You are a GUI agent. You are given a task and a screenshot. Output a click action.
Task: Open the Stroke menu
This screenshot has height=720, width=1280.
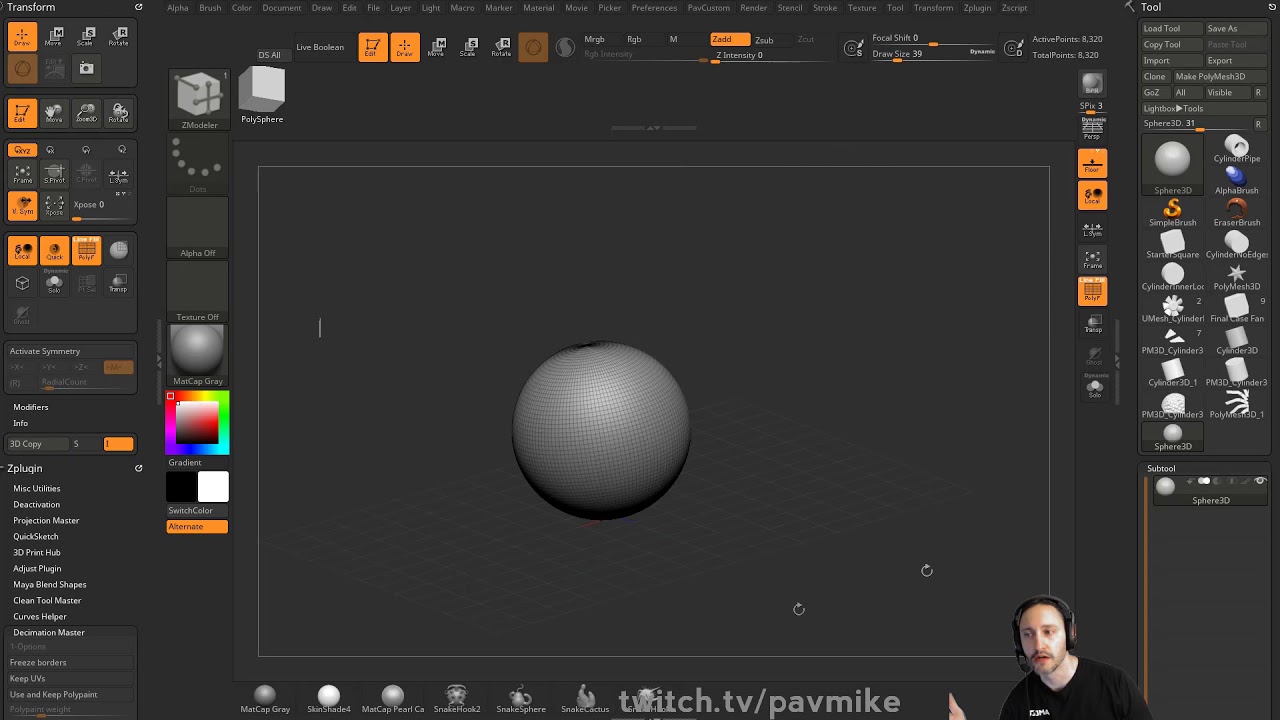pyautogui.click(x=825, y=8)
